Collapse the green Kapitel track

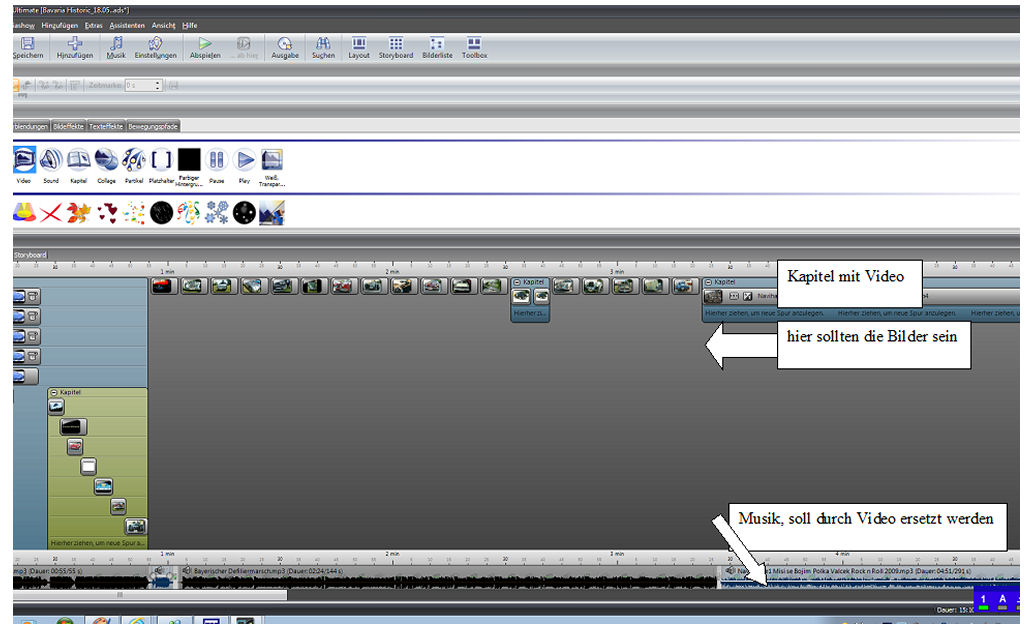[54, 393]
